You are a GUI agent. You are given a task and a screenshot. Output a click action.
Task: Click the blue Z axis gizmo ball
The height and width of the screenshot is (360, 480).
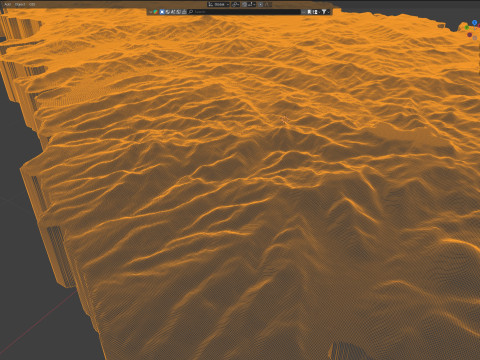[x=474, y=23]
